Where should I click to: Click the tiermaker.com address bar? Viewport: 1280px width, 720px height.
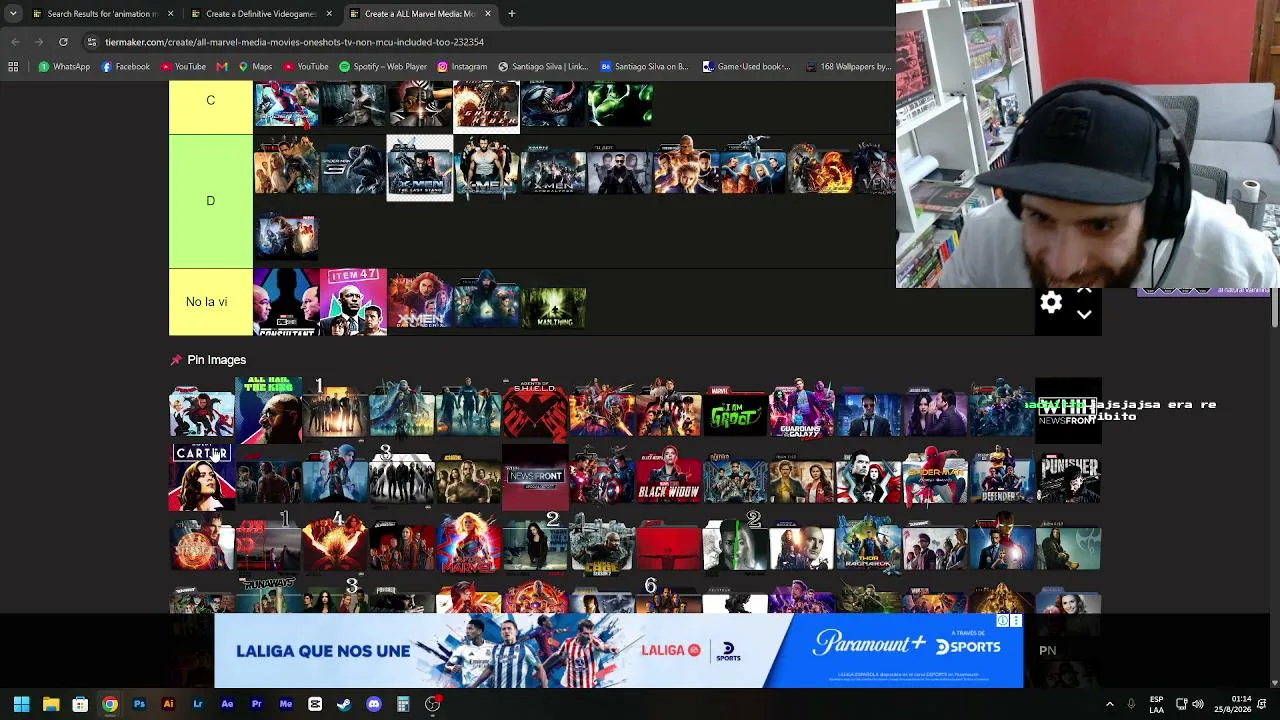(x=490, y=42)
